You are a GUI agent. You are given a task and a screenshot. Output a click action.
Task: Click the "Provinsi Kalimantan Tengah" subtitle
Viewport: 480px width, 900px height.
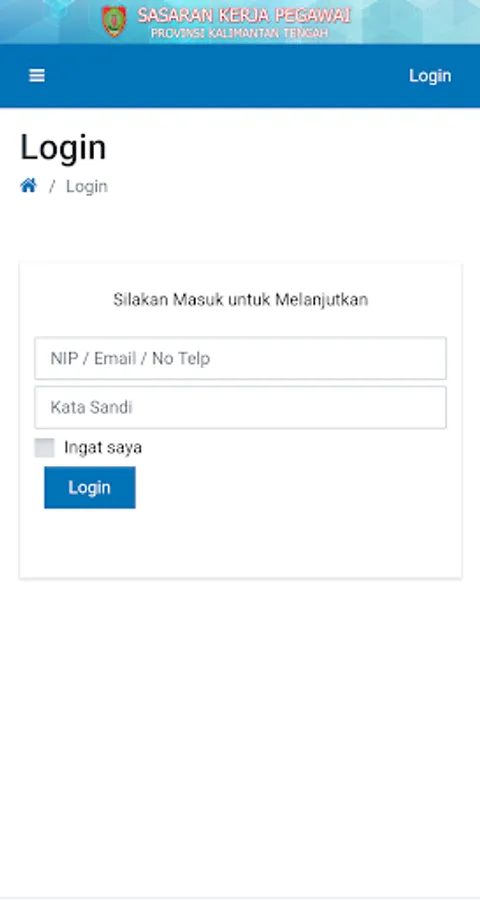[x=239, y=33]
